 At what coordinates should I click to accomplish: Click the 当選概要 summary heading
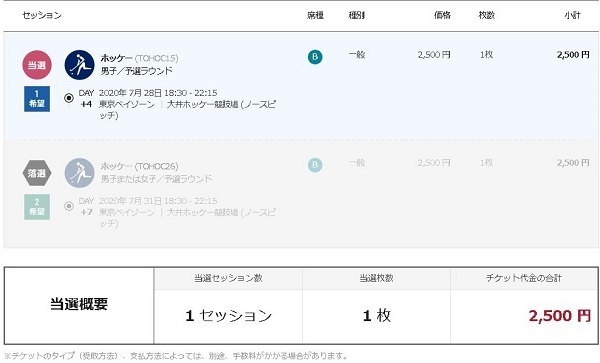click(x=79, y=304)
